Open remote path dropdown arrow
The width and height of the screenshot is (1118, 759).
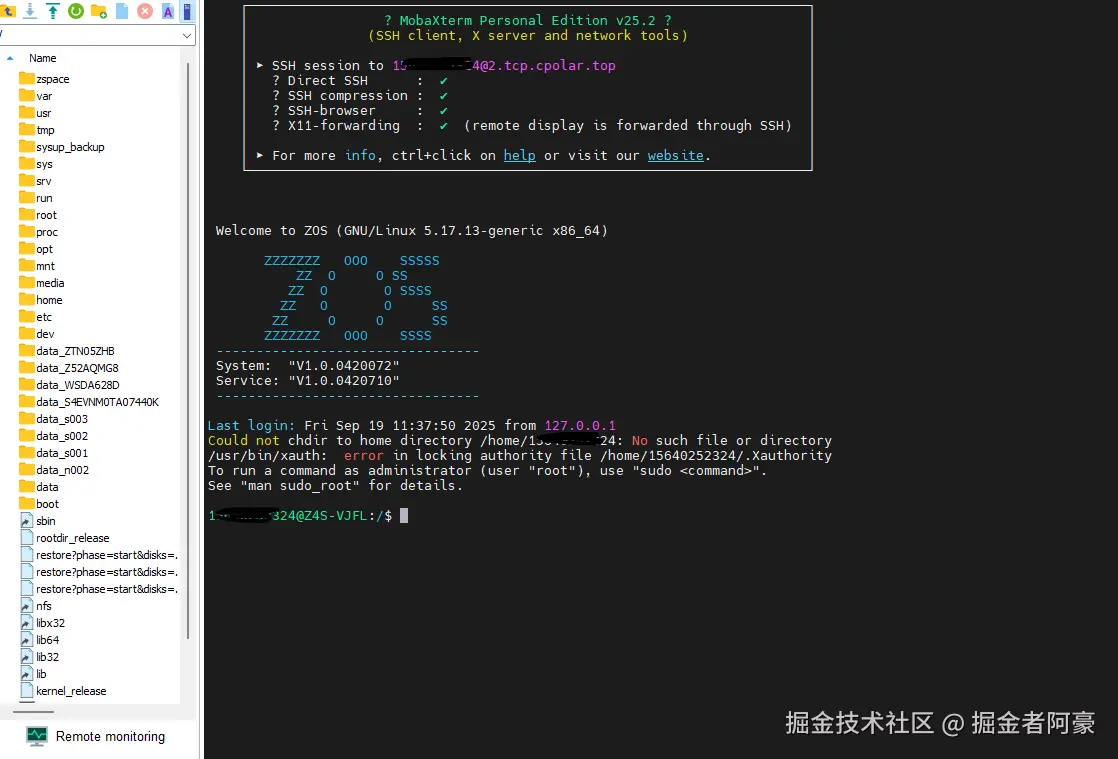pyautogui.click(x=187, y=35)
